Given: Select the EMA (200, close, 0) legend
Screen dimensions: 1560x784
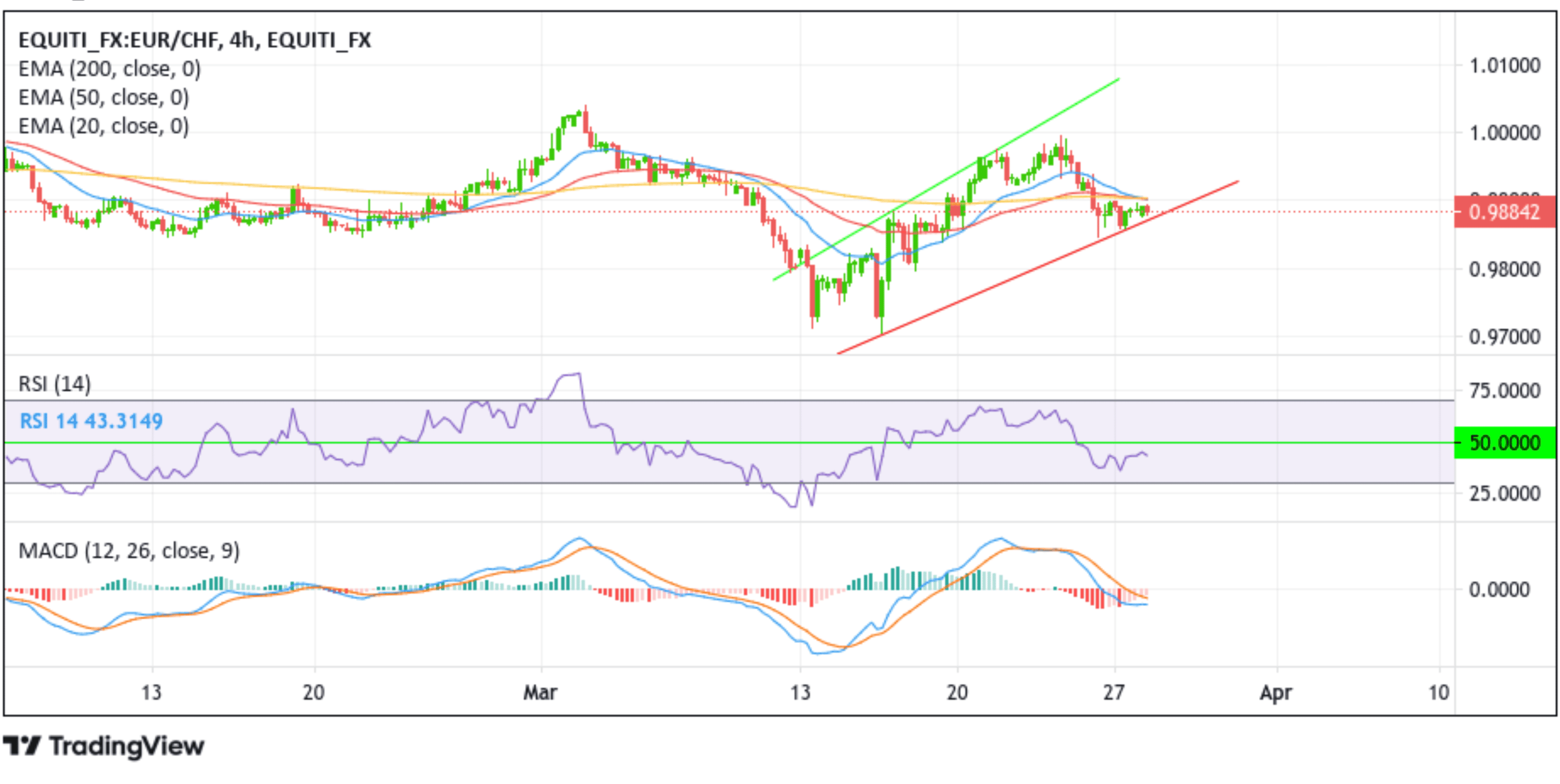Looking at the screenshot, I should click(x=109, y=69).
